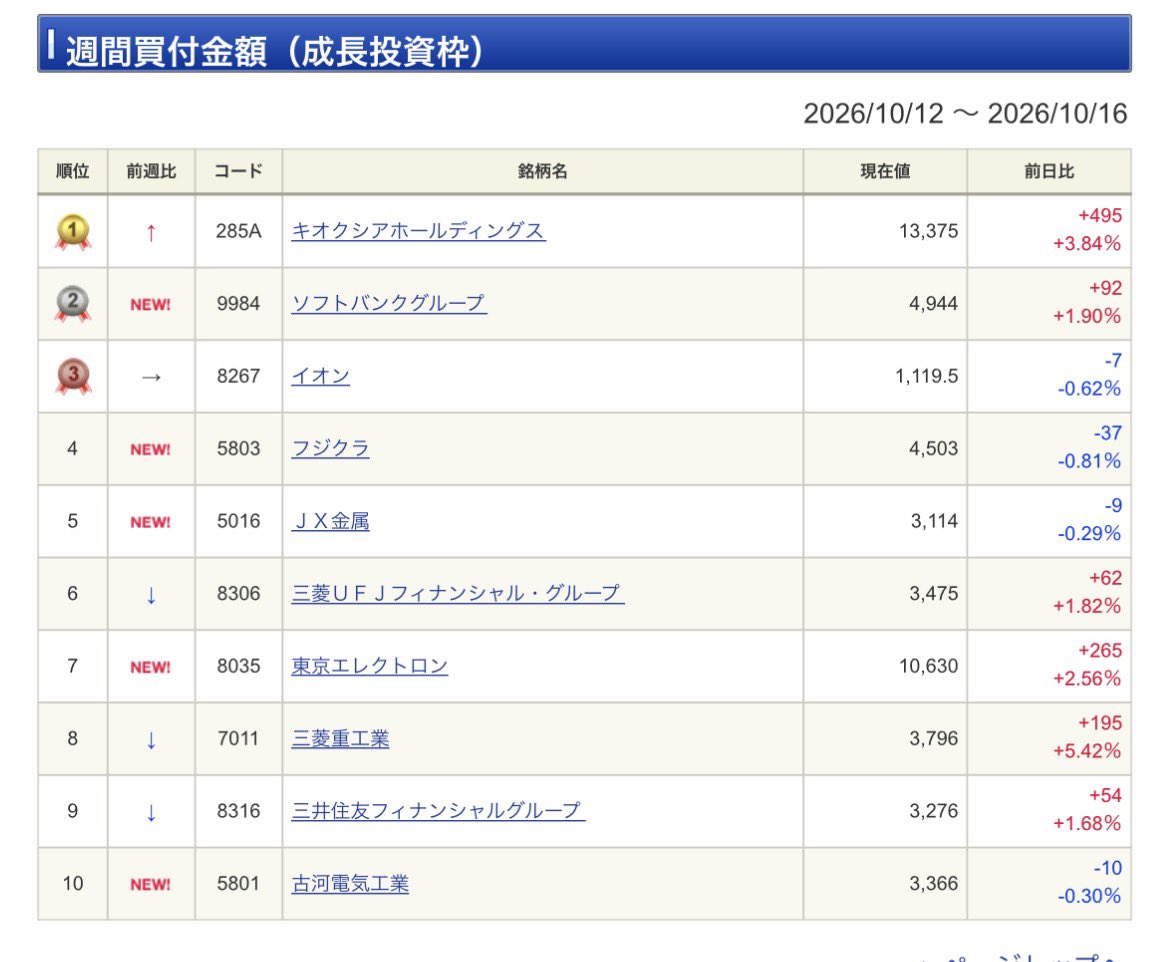Open the 三菱重工業 stock link
The width and height of the screenshot is (1170, 962).
[340, 738]
